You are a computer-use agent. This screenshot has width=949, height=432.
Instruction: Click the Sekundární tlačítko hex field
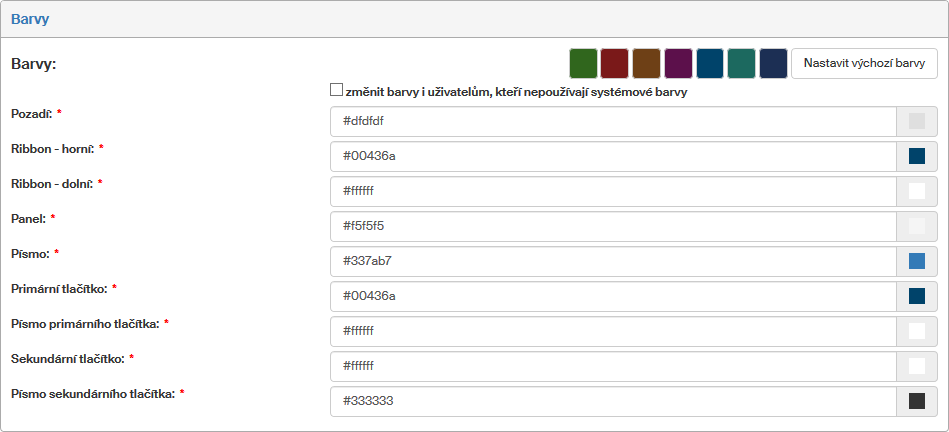(x=612, y=366)
